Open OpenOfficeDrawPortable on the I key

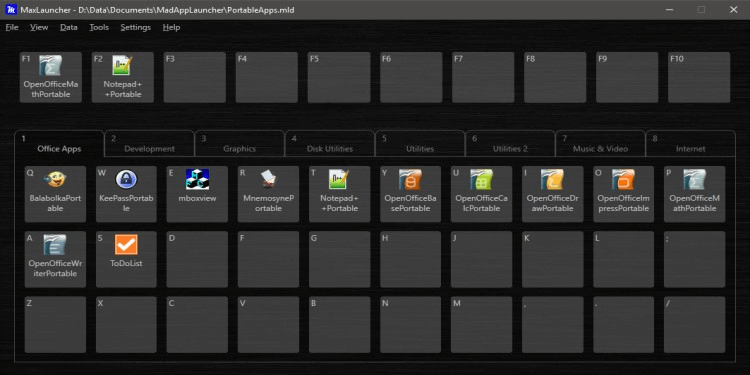coord(552,194)
